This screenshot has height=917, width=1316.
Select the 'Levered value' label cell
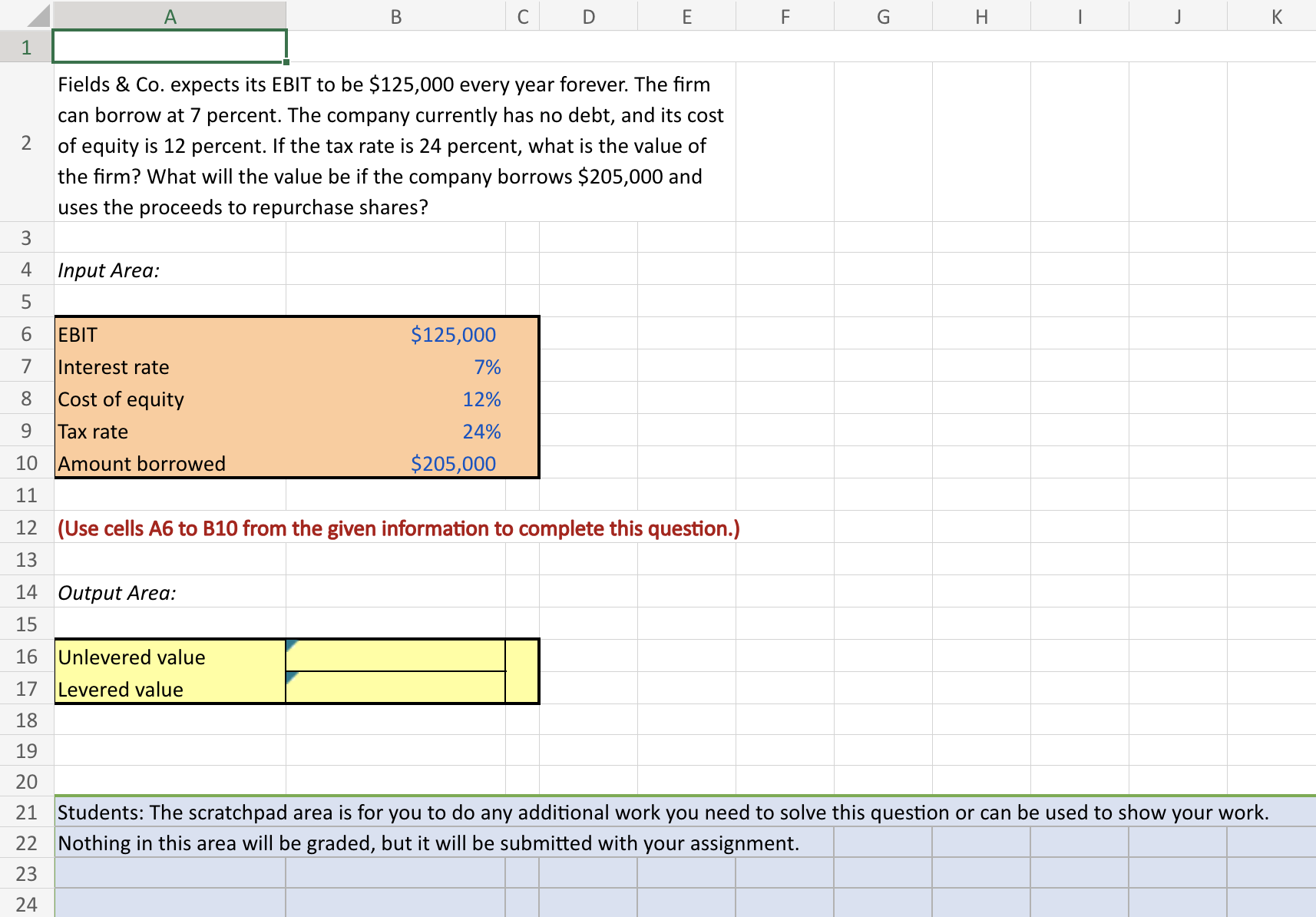(170, 689)
